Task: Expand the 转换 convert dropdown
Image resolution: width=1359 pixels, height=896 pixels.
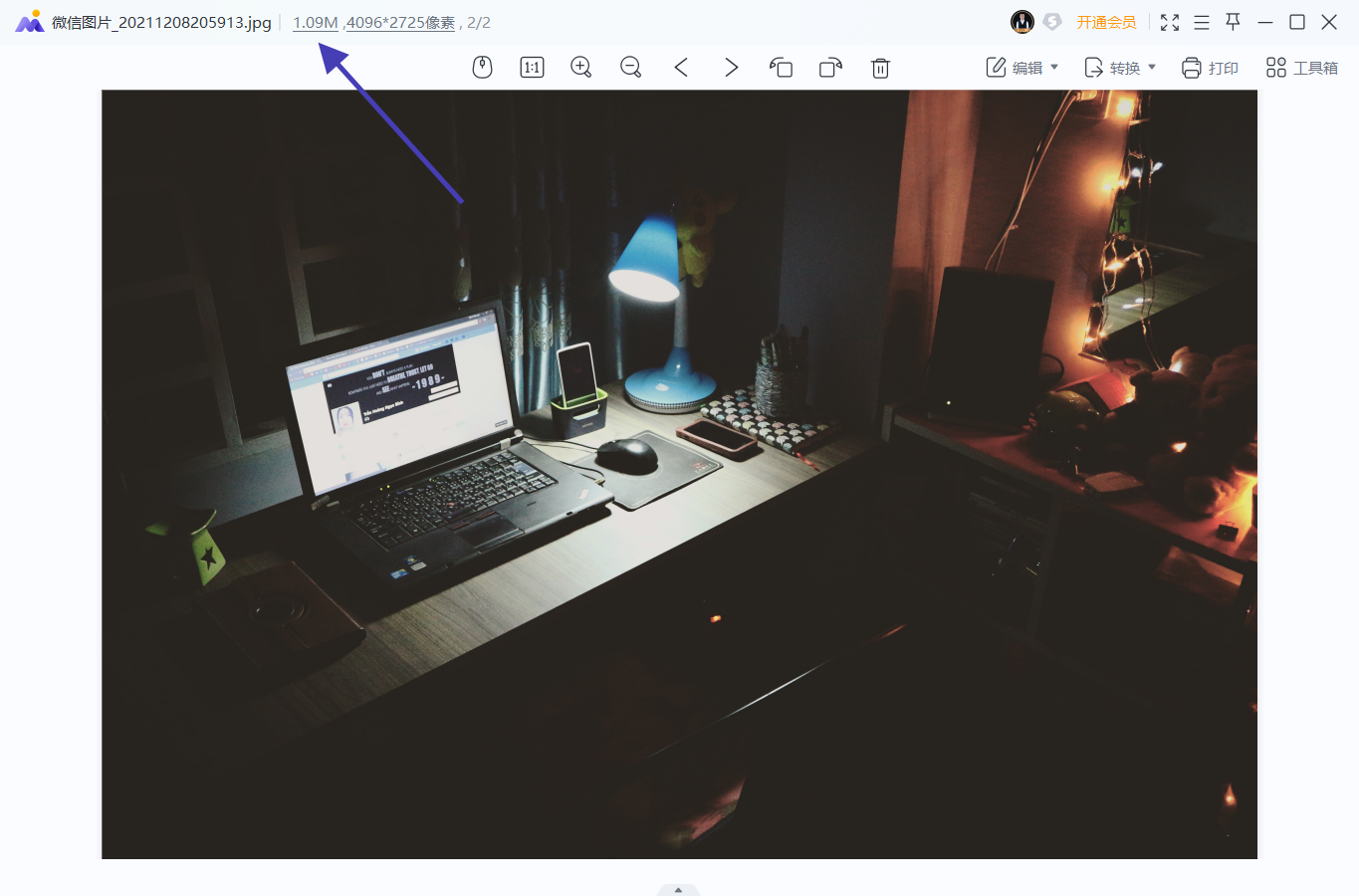Action: (x=1120, y=68)
